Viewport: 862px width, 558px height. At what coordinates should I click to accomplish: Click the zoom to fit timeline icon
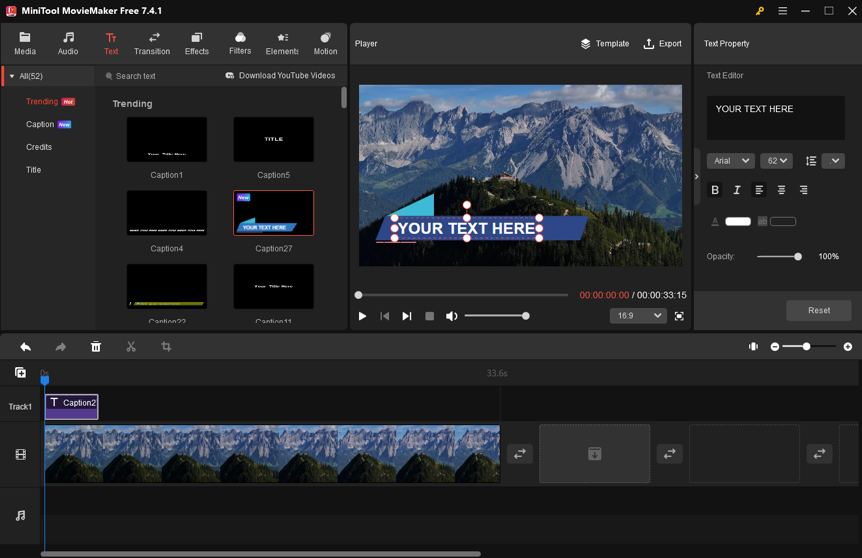pos(753,347)
